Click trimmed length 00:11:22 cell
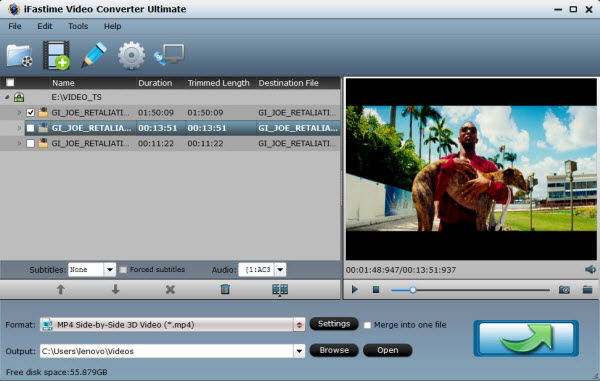Viewport: 600px width, 381px height. pos(205,143)
